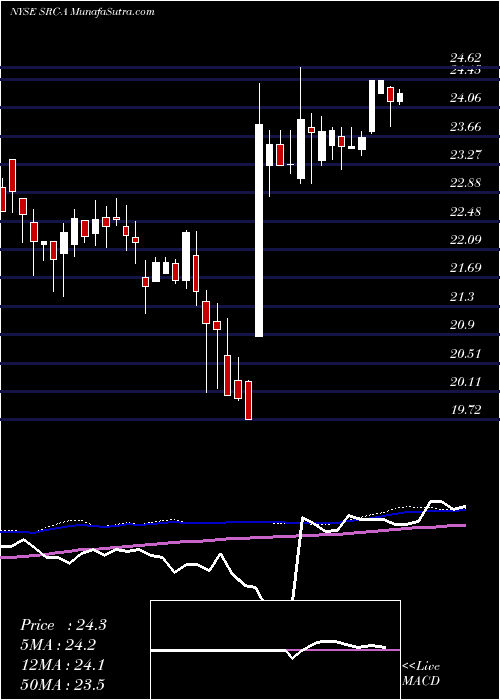
Task: Click the 20.51 price axis label
Action: pos(466,354)
